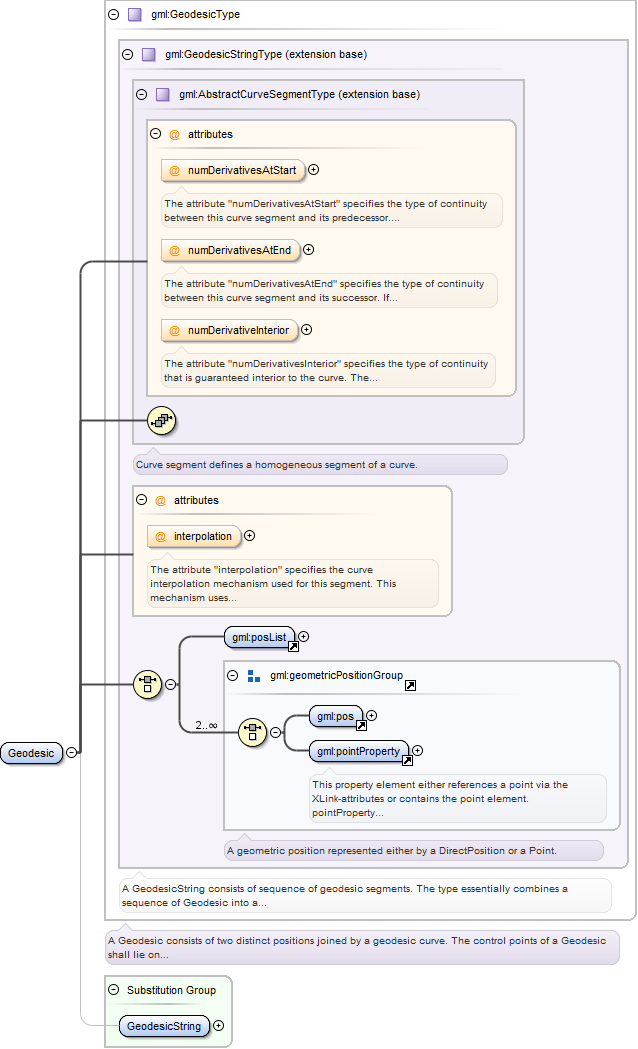The image size is (638, 1049).
Task: Open gml:posList reference arrow icon
Action: tap(293, 646)
